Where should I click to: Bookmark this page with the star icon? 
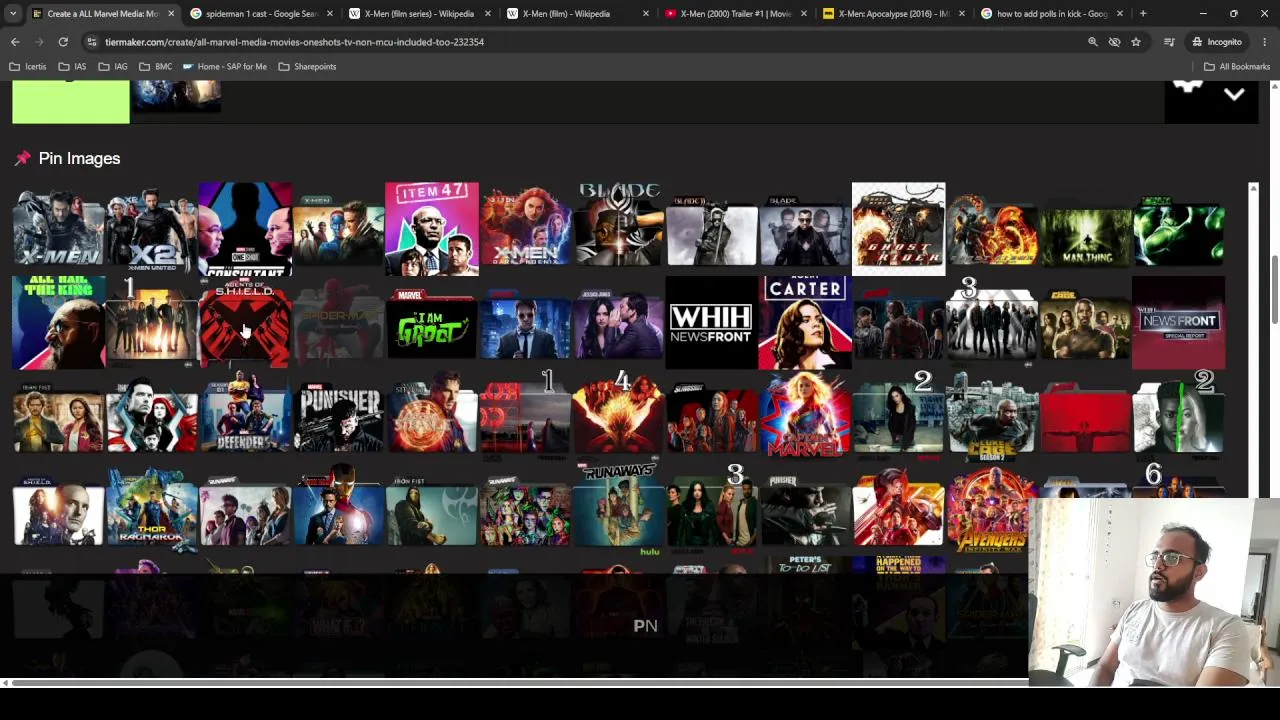click(1136, 42)
